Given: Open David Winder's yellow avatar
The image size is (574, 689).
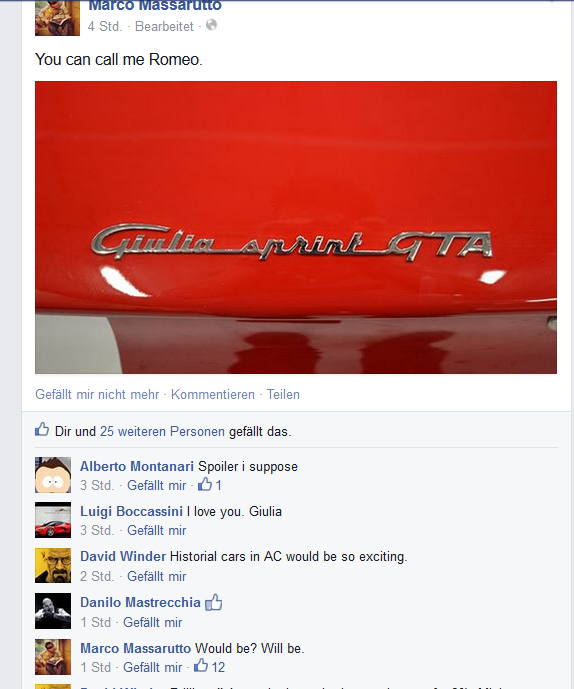Looking at the screenshot, I should 53,566.
